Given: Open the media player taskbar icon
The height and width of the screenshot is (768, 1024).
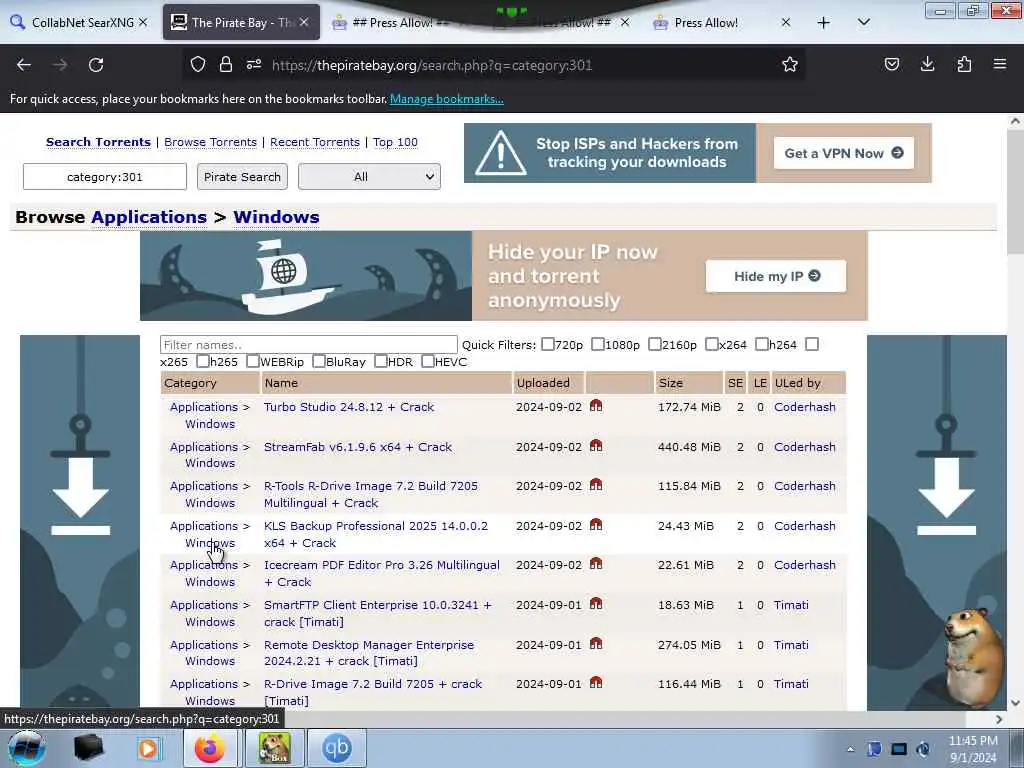Looking at the screenshot, I should pyautogui.click(x=148, y=748).
